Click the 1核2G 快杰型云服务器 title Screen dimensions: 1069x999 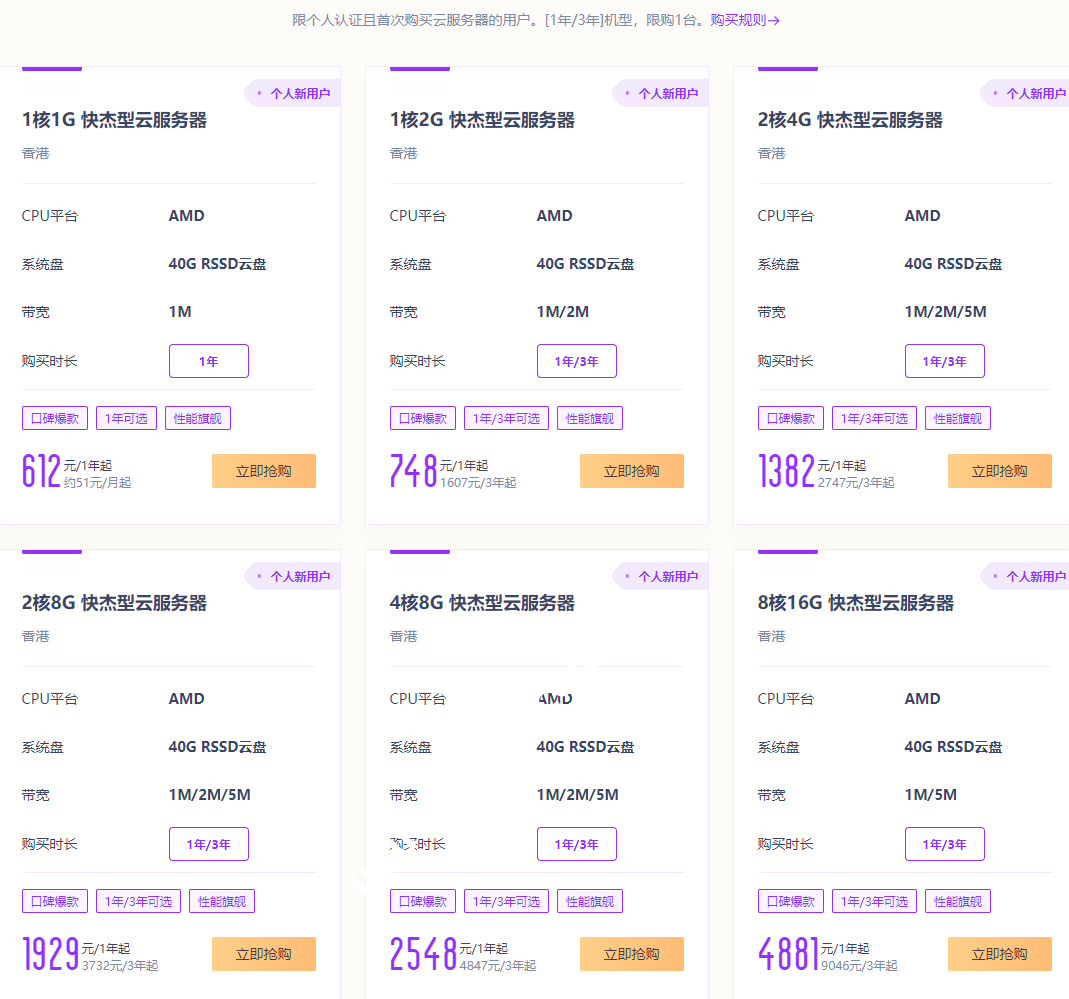coord(483,120)
